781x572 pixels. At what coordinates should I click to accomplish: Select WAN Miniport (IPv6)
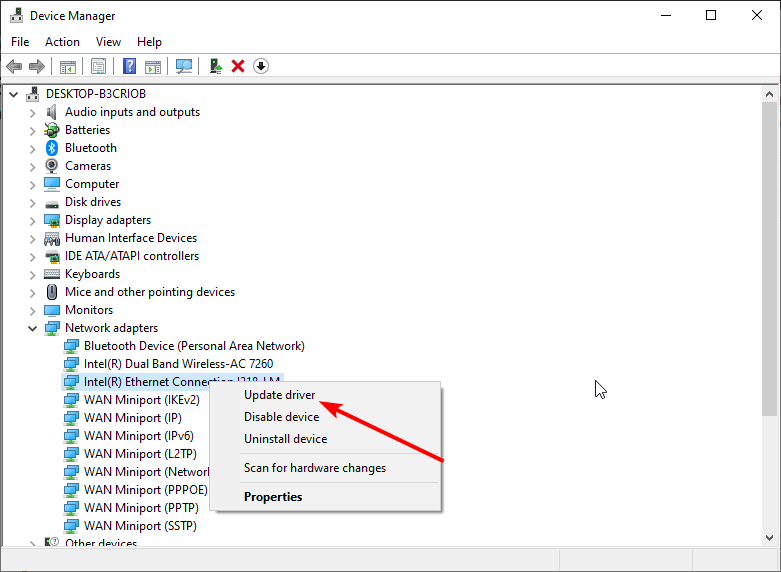click(138, 435)
